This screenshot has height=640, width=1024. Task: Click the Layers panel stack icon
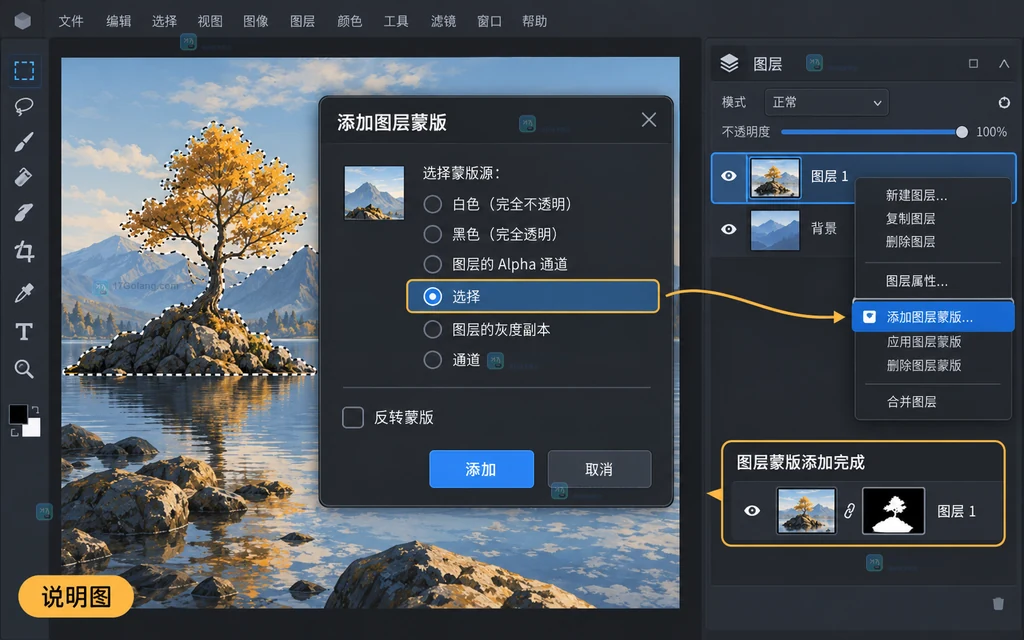coord(729,63)
